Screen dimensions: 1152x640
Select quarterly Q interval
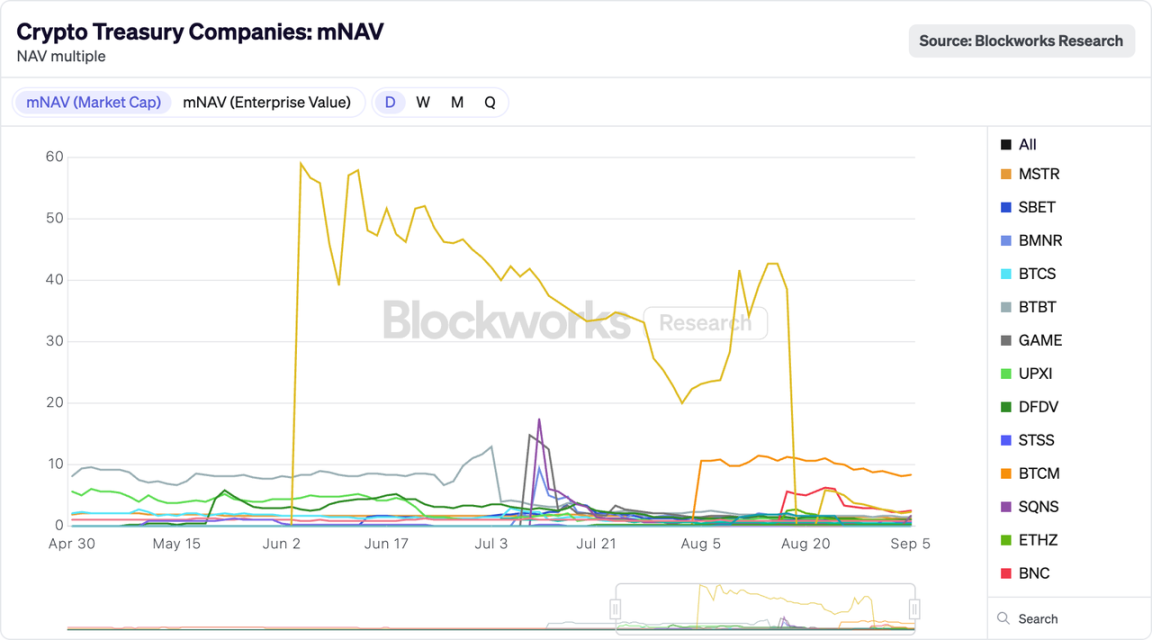[x=490, y=102]
